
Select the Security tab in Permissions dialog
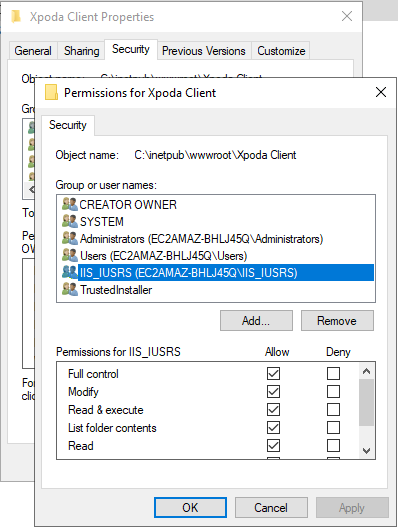tap(68, 125)
